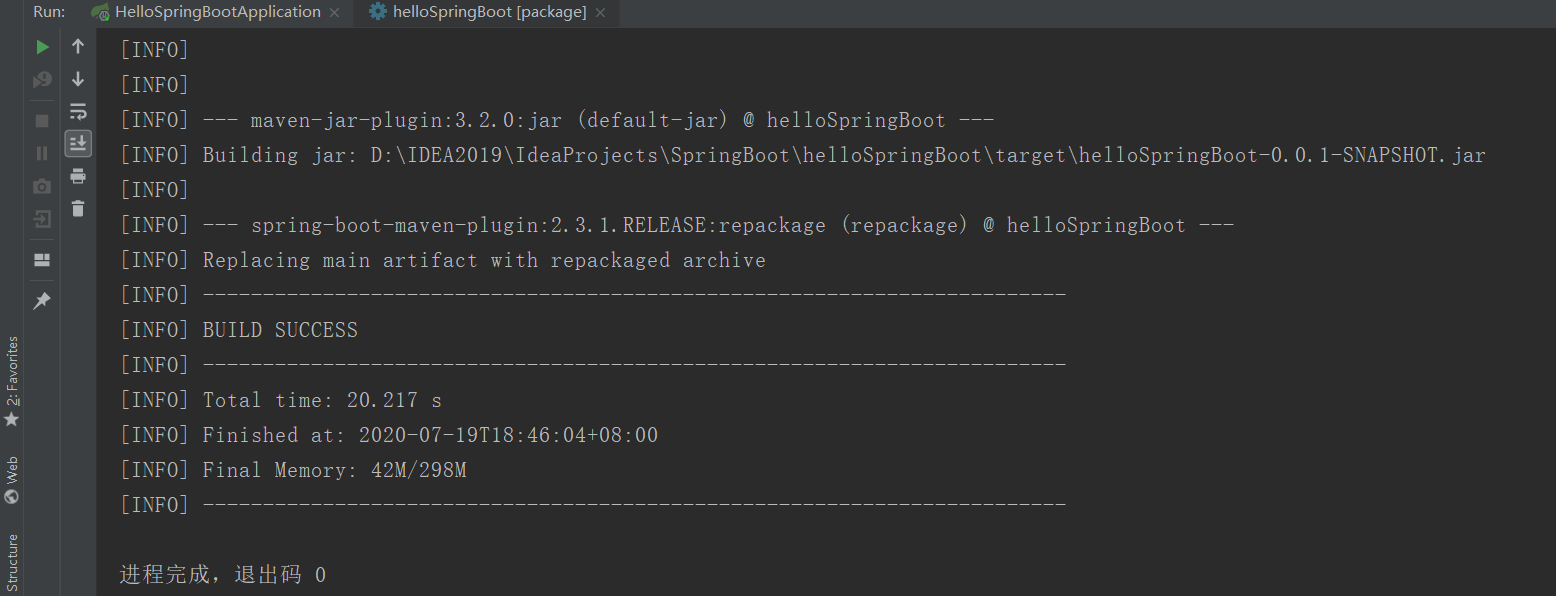Click the Stop process square icon
1556x596 pixels.
42,120
